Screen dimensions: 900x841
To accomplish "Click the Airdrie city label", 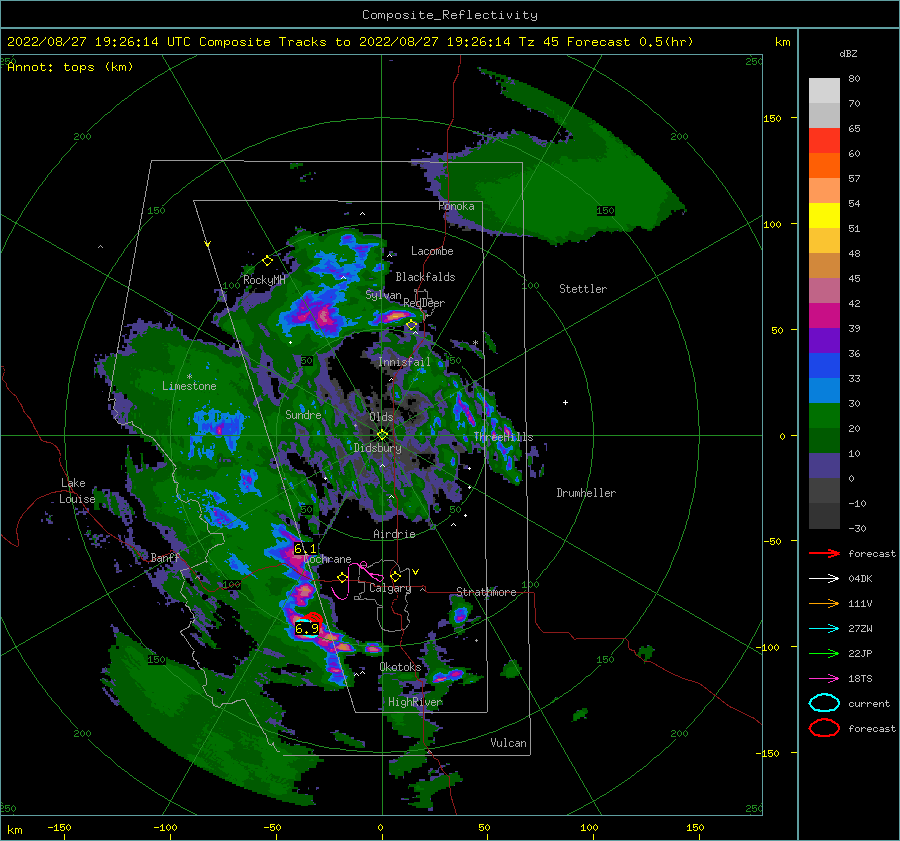I will point(394,534).
